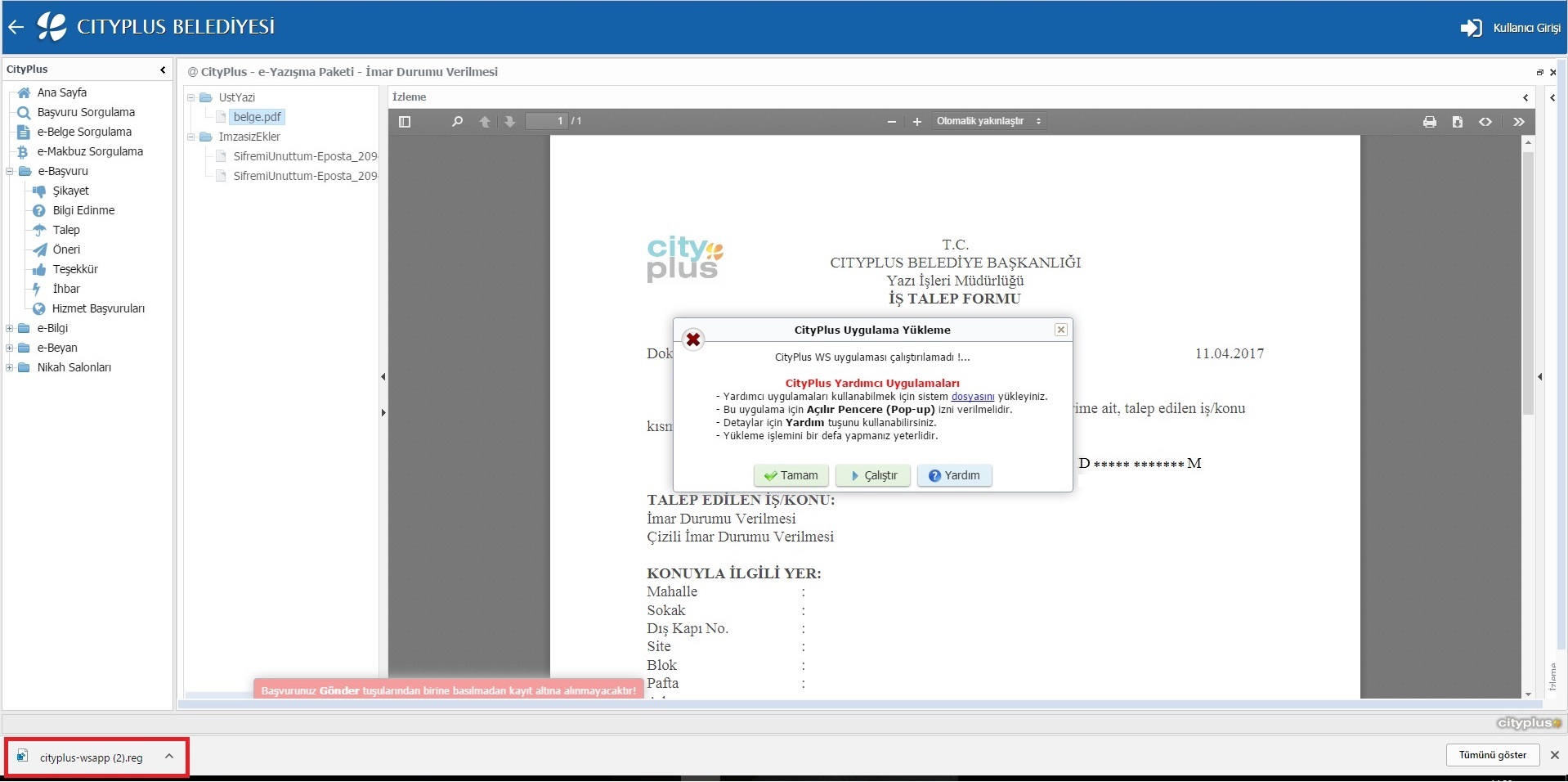1568x782 pixels.
Task: Expand the Nikah Salonları tree node
Action: pyautogui.click(x=10, y=367)
